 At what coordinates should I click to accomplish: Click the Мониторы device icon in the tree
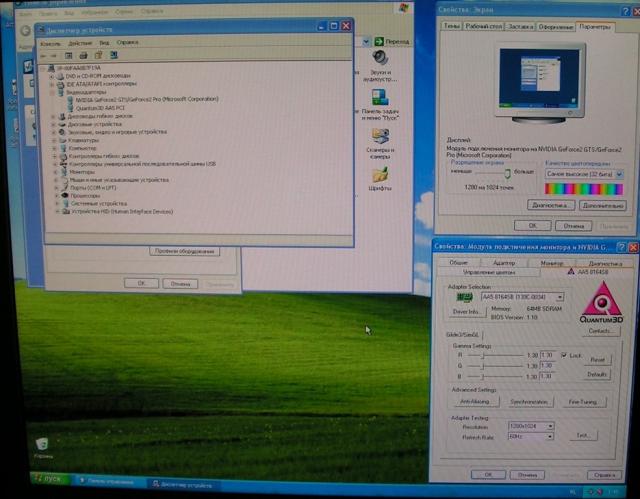click(x=64, y=172)
